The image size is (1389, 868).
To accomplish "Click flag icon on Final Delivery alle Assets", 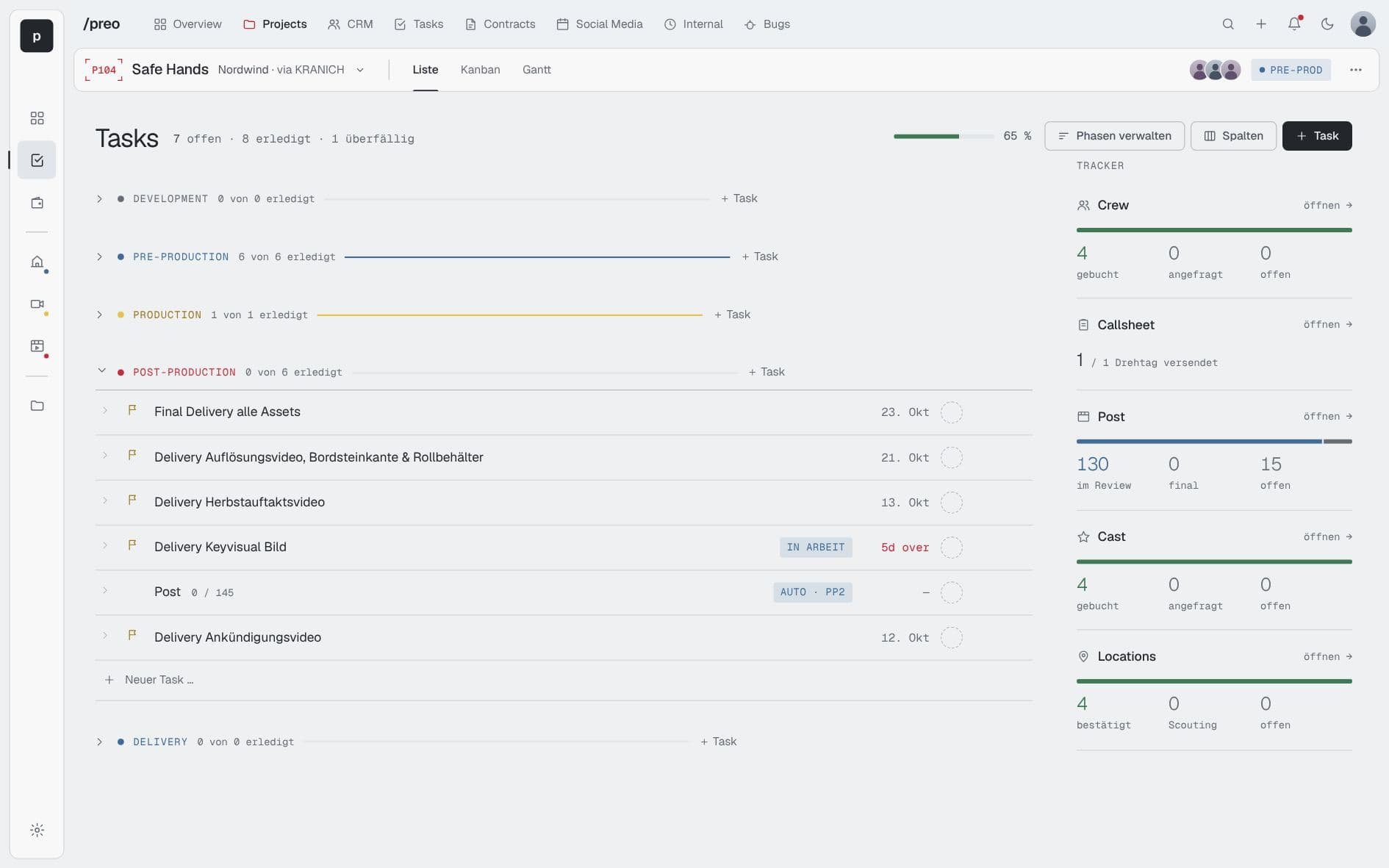I will 132,410.
